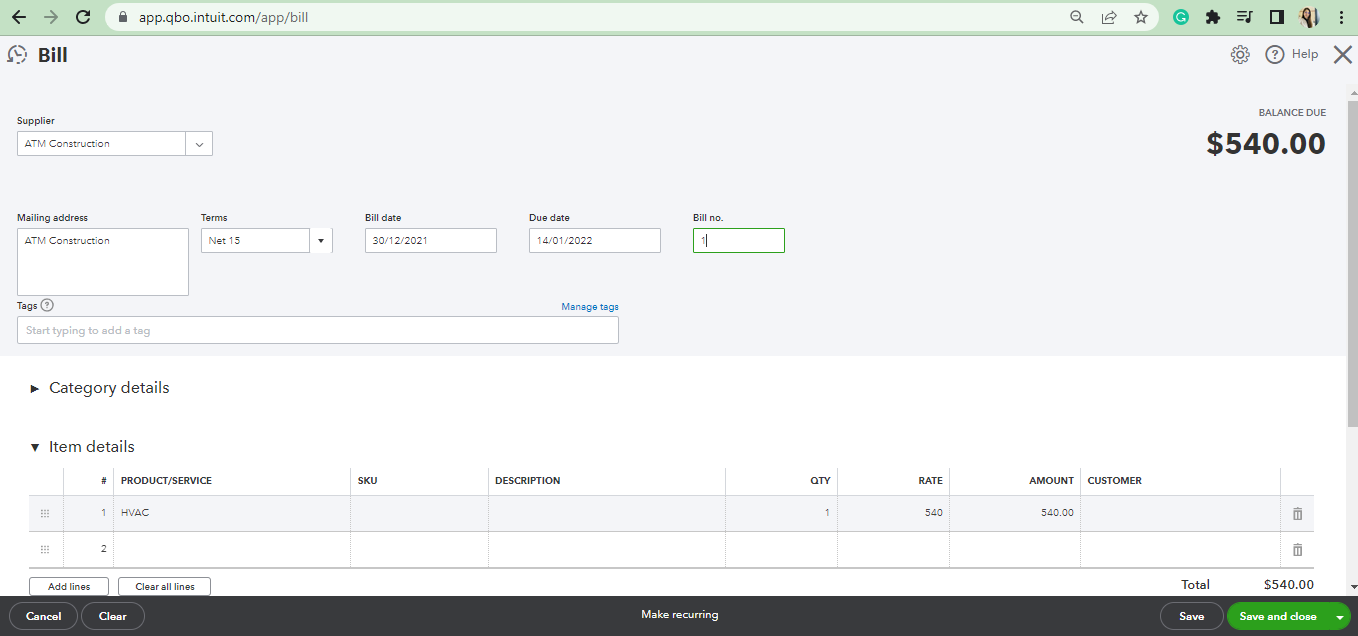
Task: Click the Save and close button
Action: [x=1278, y=616]
